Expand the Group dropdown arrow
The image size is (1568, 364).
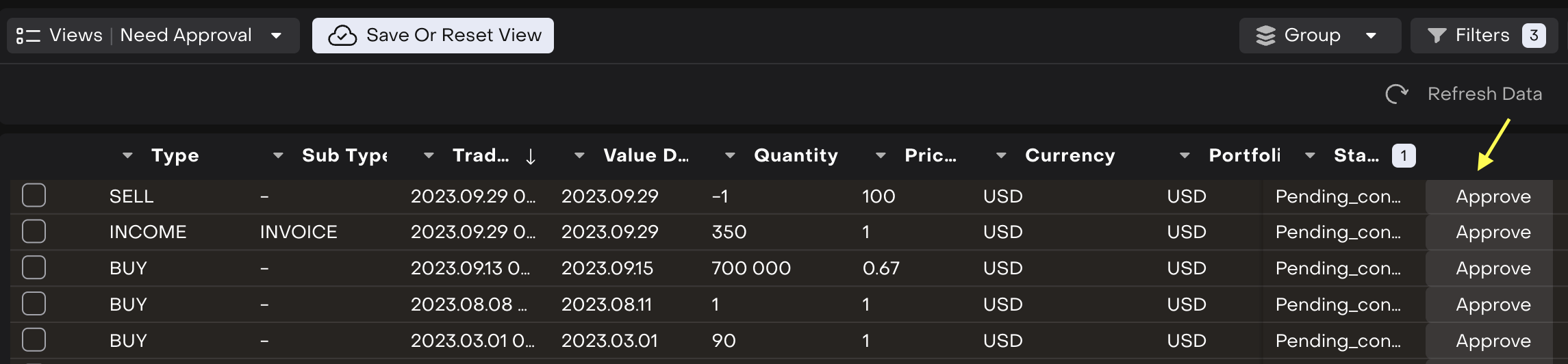pyautogui.click(x=1371, y=36)
